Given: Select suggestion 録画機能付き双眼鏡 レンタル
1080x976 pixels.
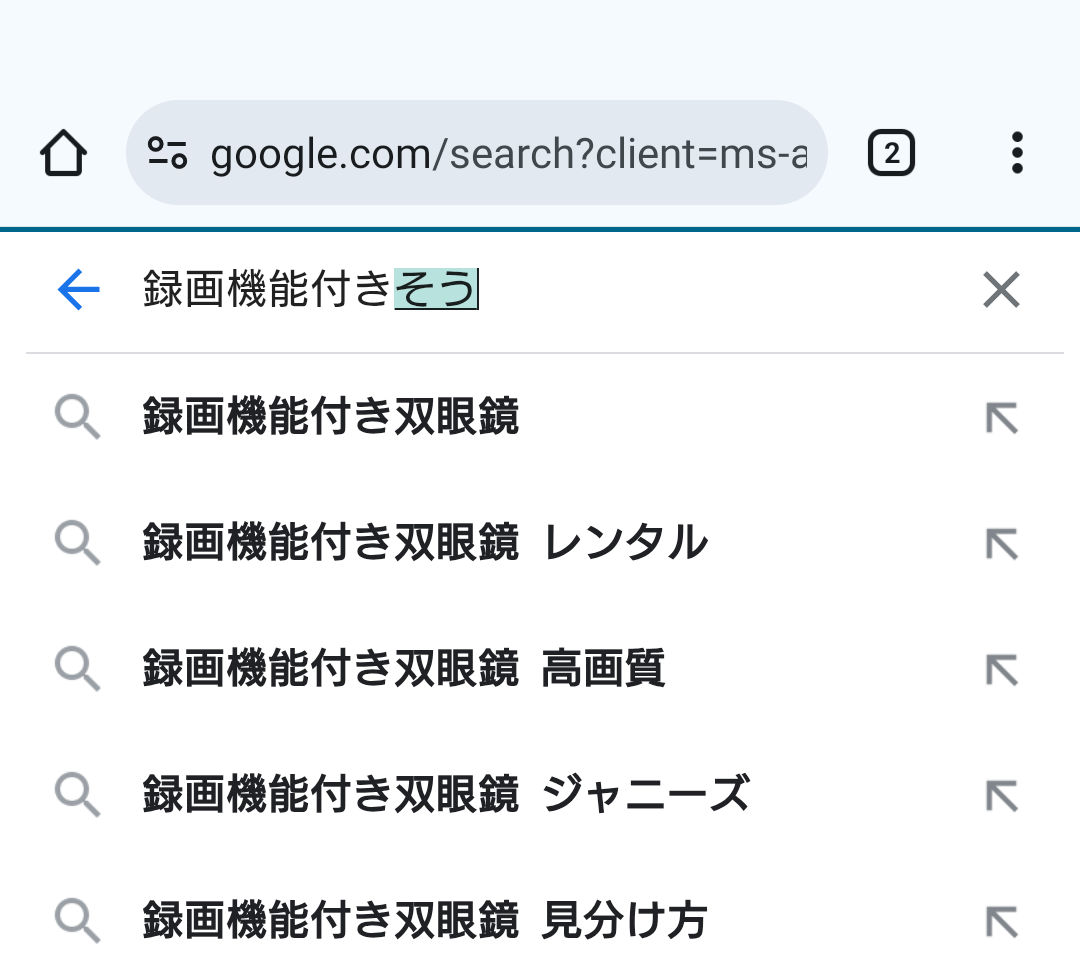Looking at the screenshot, I should [x=425, y=543].
